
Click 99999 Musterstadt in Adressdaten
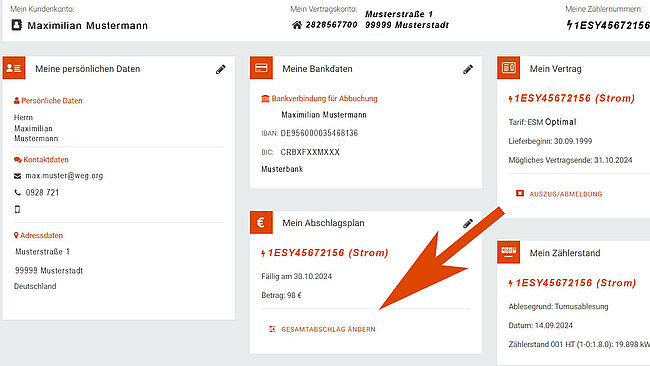coord(49,271)
